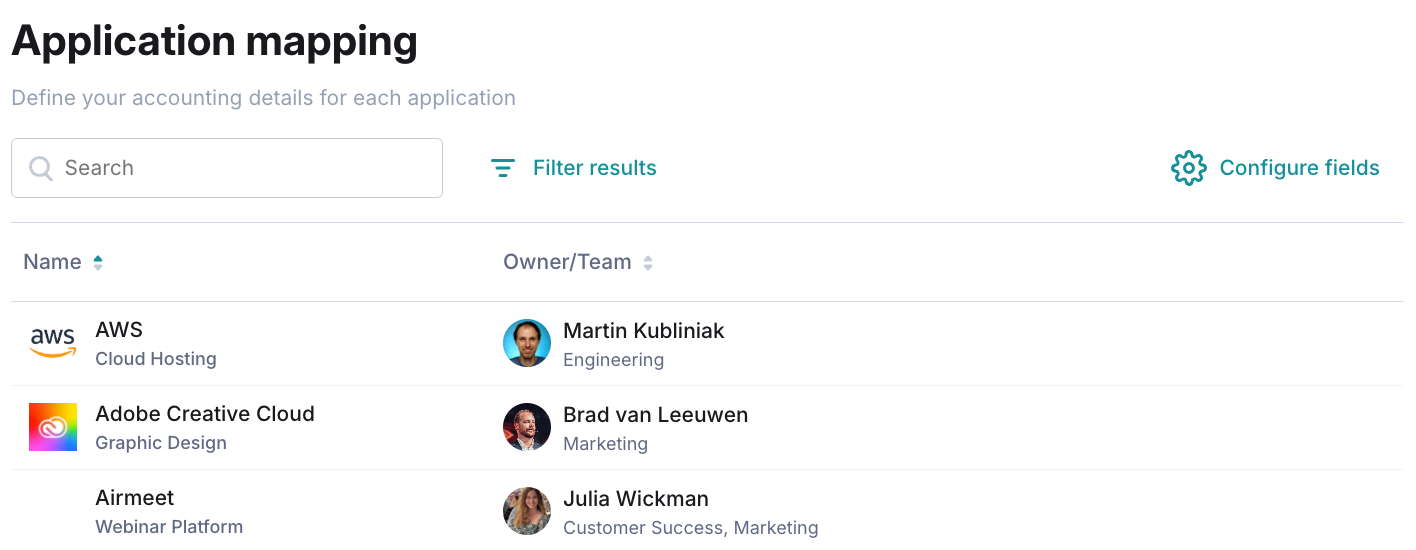Click Brad van Leeuwen's profile avatar

point(527,427)
